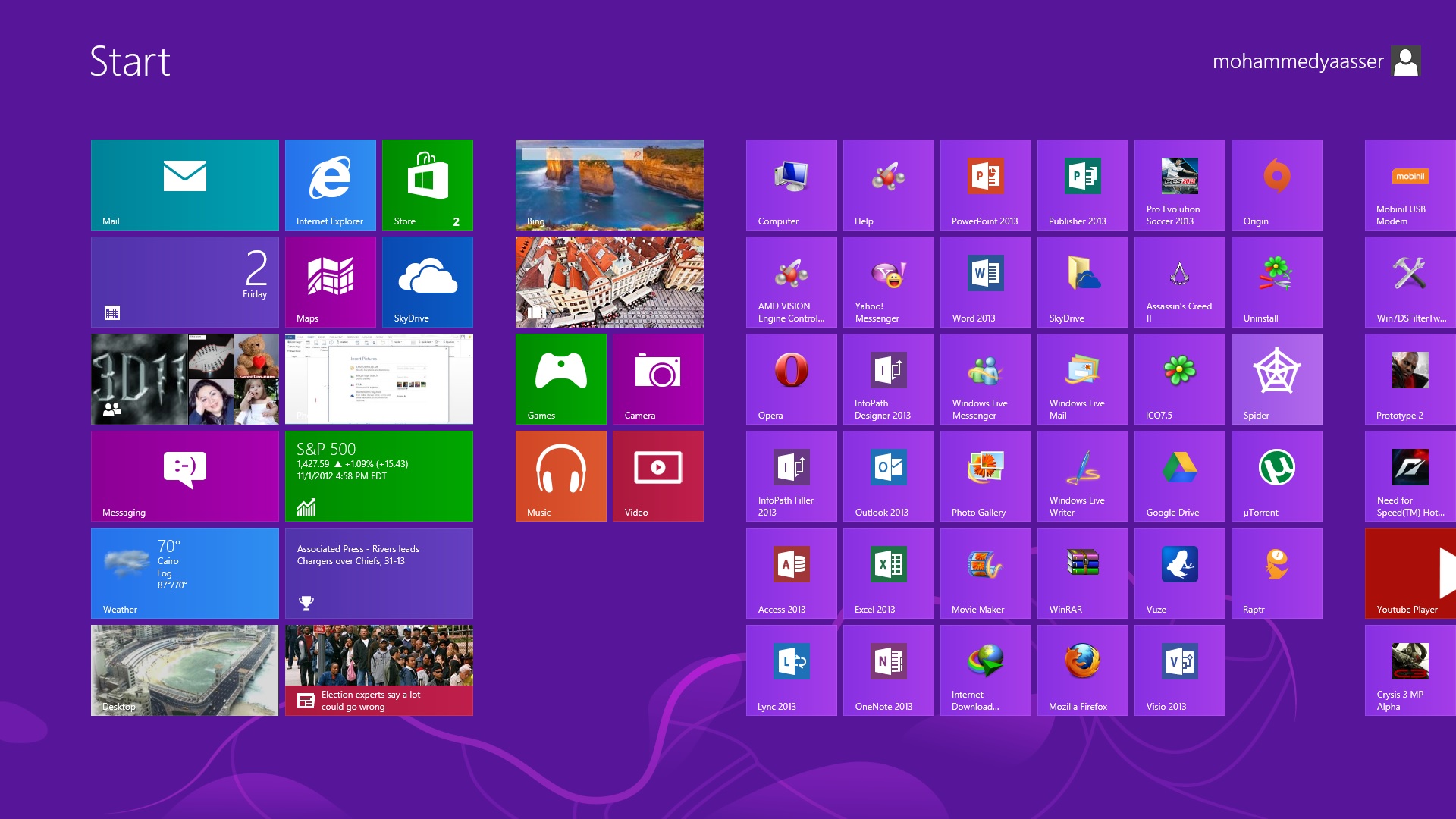
Task: Launch Vuze tile
Action: [x=1180, y=573]
